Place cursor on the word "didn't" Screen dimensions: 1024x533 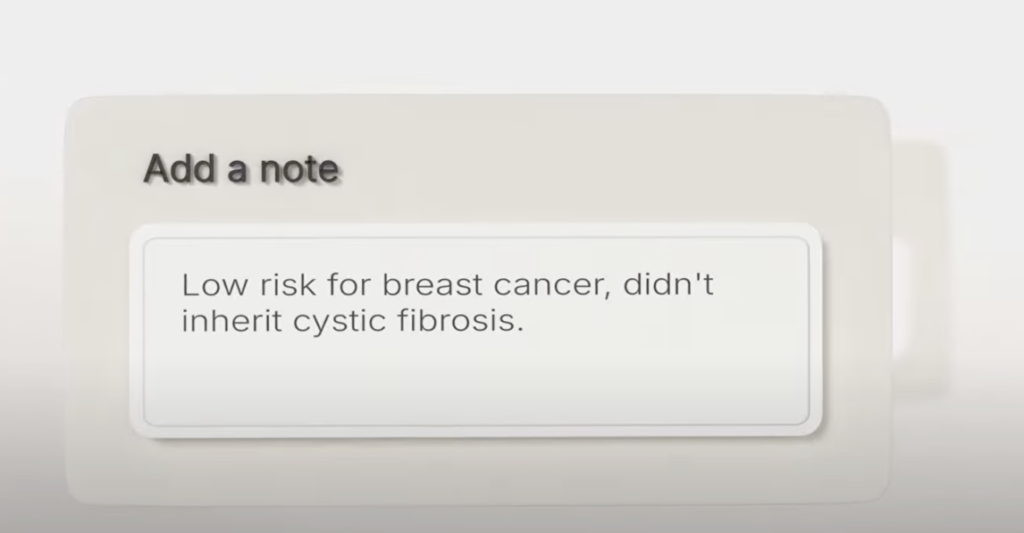click(x=667, y=285)
